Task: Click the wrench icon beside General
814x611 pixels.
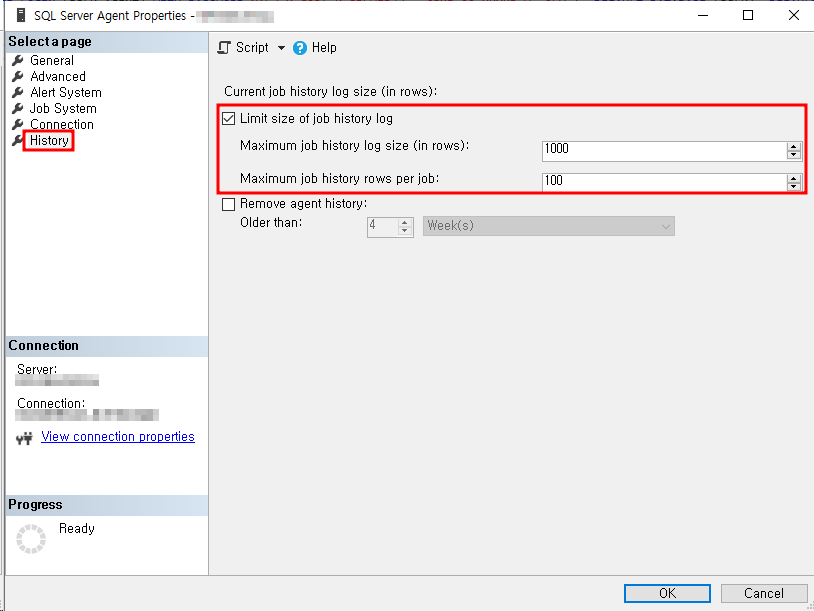Action: click(x=18, y=60)
